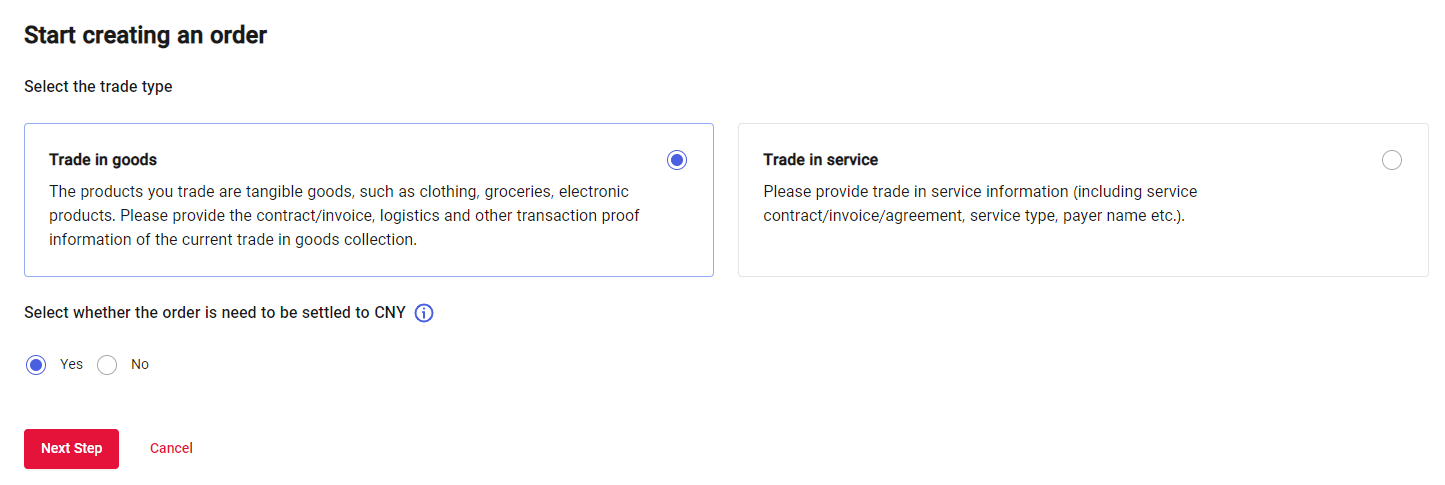Click the 'Trade in goods' card title
Screen dimensions: 1445x485
tap(103, 160)
